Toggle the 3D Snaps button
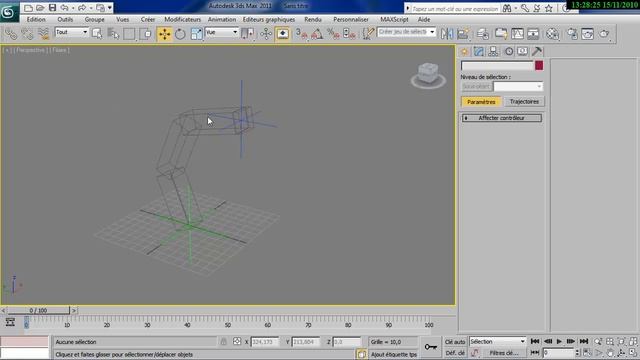The height and width of the screenshot is (360, 640). click(301, 34)
